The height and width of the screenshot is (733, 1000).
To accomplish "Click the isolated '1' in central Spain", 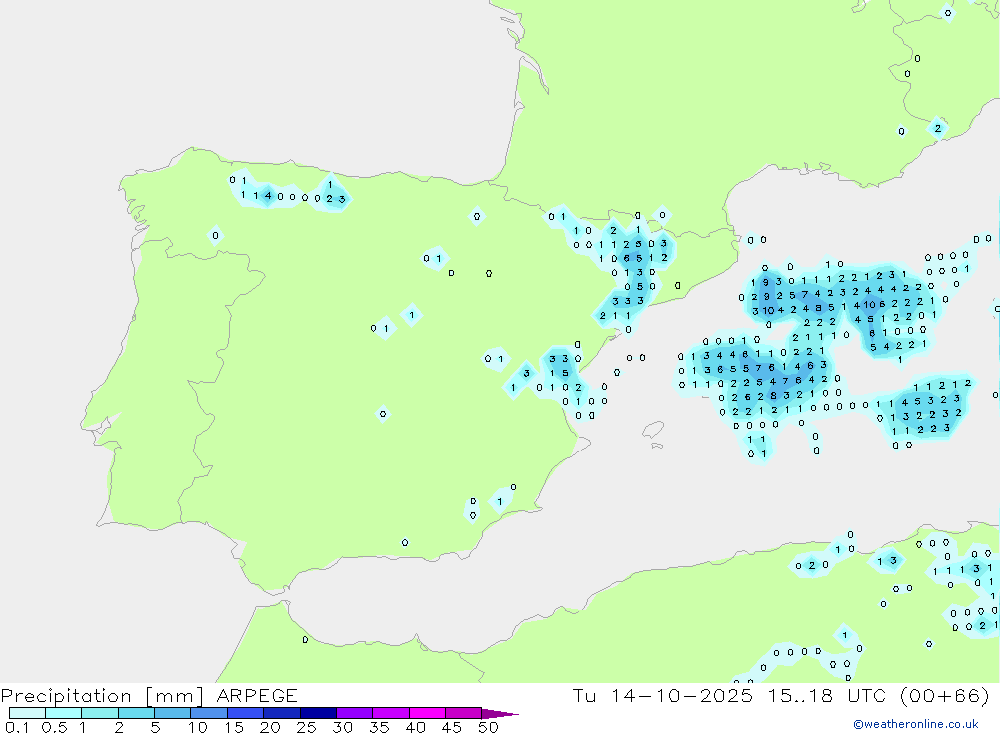I will click(x=412, y=315).
